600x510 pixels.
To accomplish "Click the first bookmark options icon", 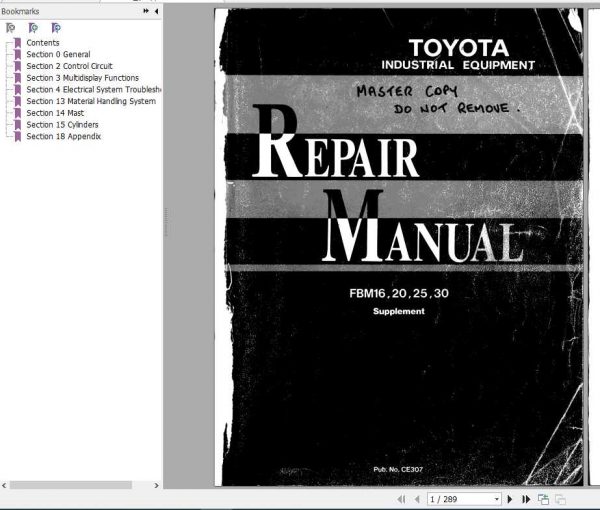I will click(x=10, y=28).
